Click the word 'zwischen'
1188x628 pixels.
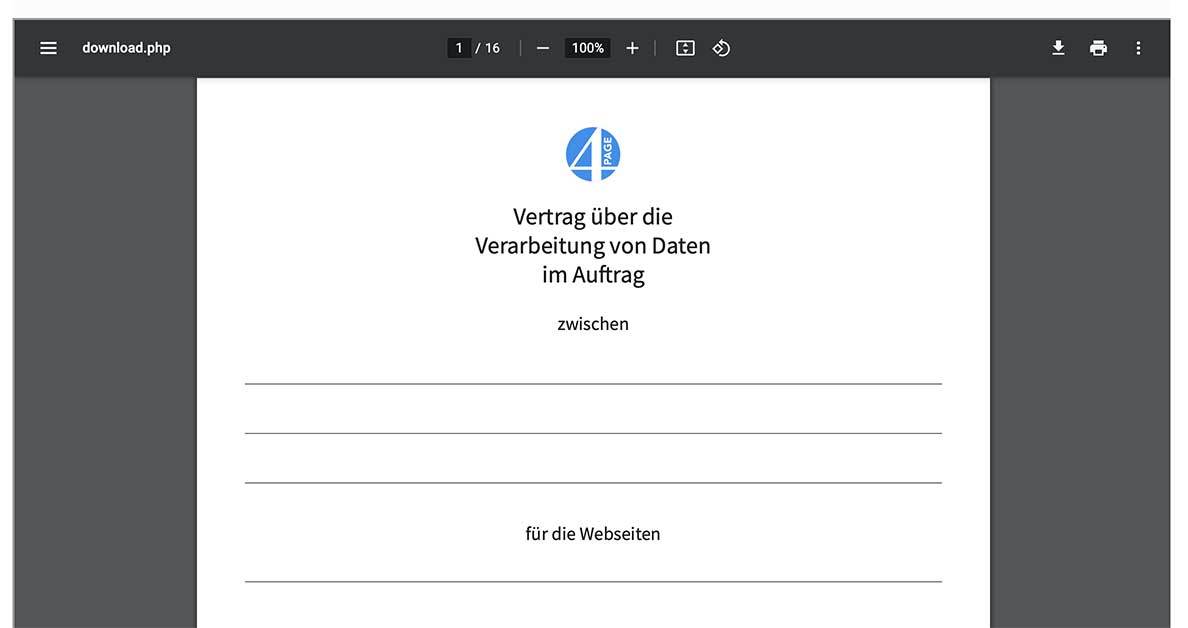[593, 324]
